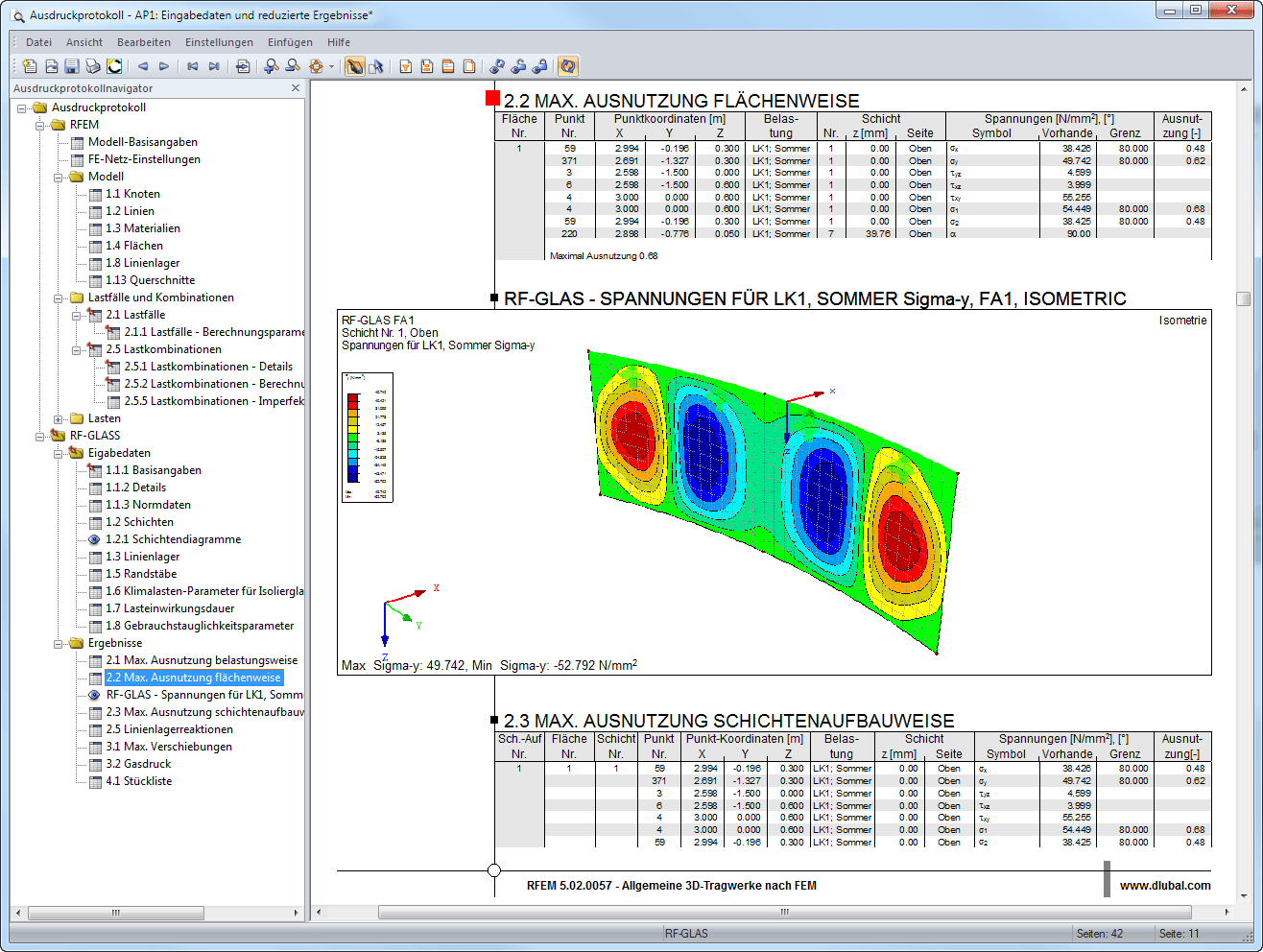Click the vertical scrollbar thumb of preview
Image resolution: width=1263 pixels, height=952 pixels.
1243,298
